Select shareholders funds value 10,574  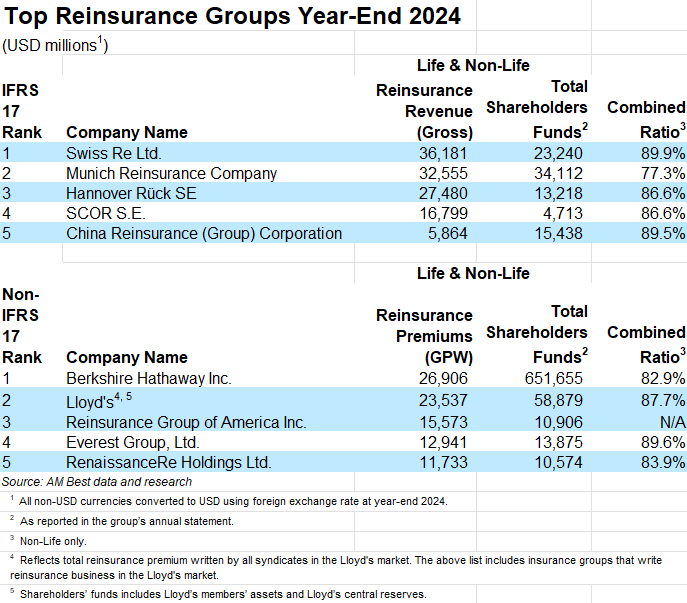point(559,463)
